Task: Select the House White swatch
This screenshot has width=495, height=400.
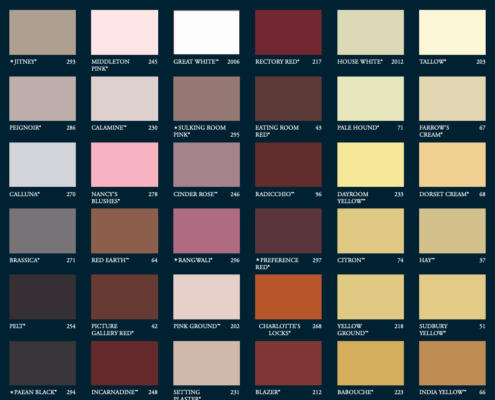Action: (370, 32)
